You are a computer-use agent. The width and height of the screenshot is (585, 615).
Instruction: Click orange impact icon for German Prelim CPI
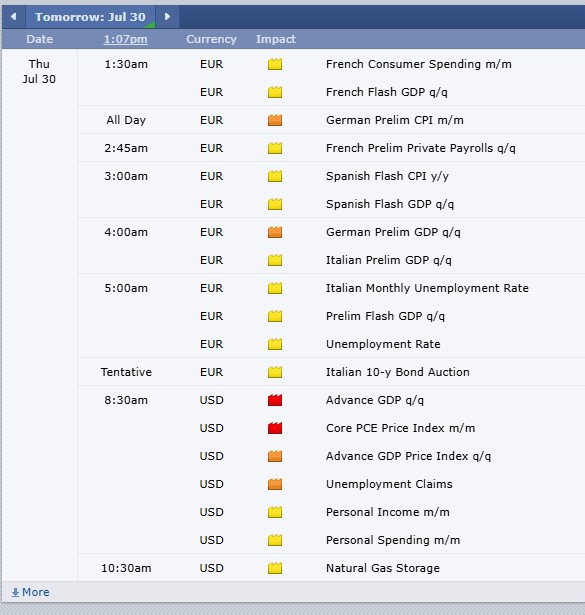point(275,120)
